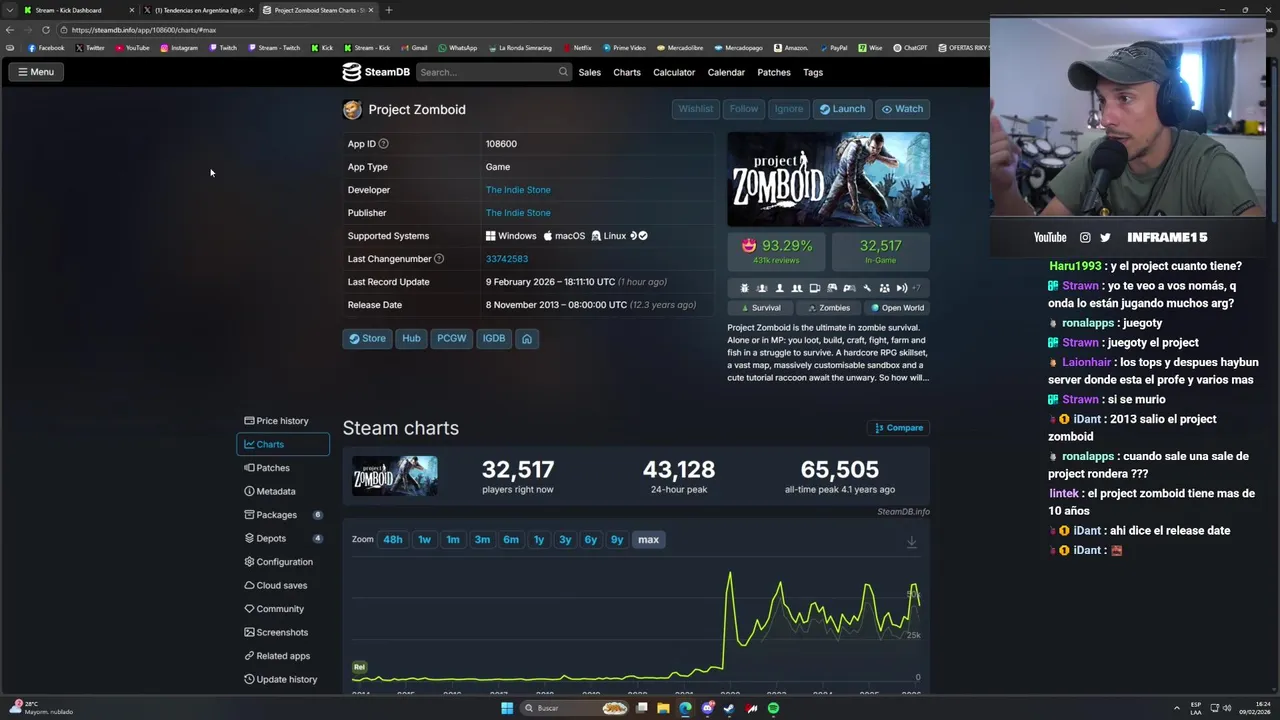Screen dimensions: 1280x720
Task: Open the Store button
Action: [x=367, y=338]
